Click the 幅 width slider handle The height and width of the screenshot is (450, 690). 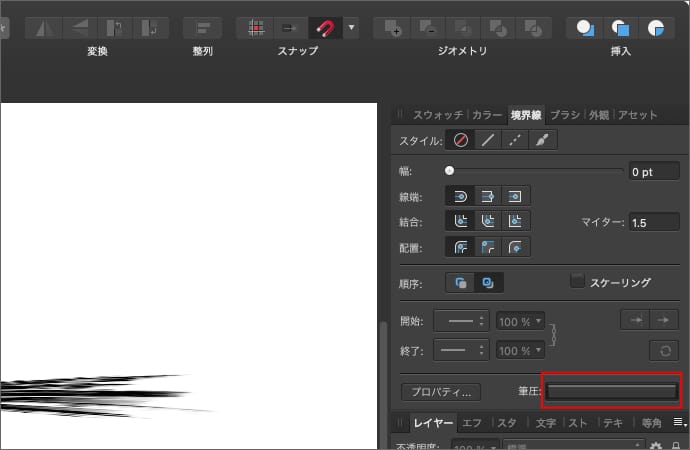[450, 171]
